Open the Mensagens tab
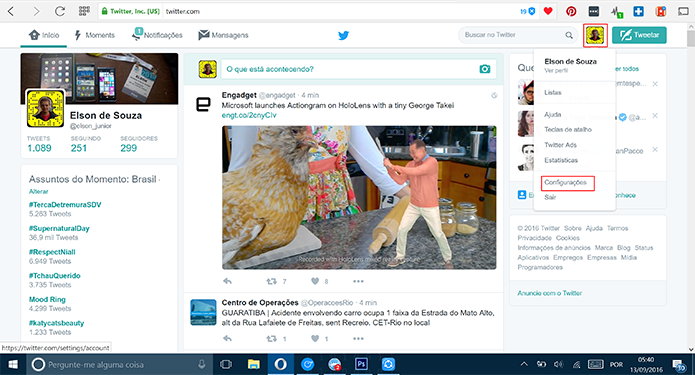The height and width of the screenshot is (375, 695). [223, 35]
